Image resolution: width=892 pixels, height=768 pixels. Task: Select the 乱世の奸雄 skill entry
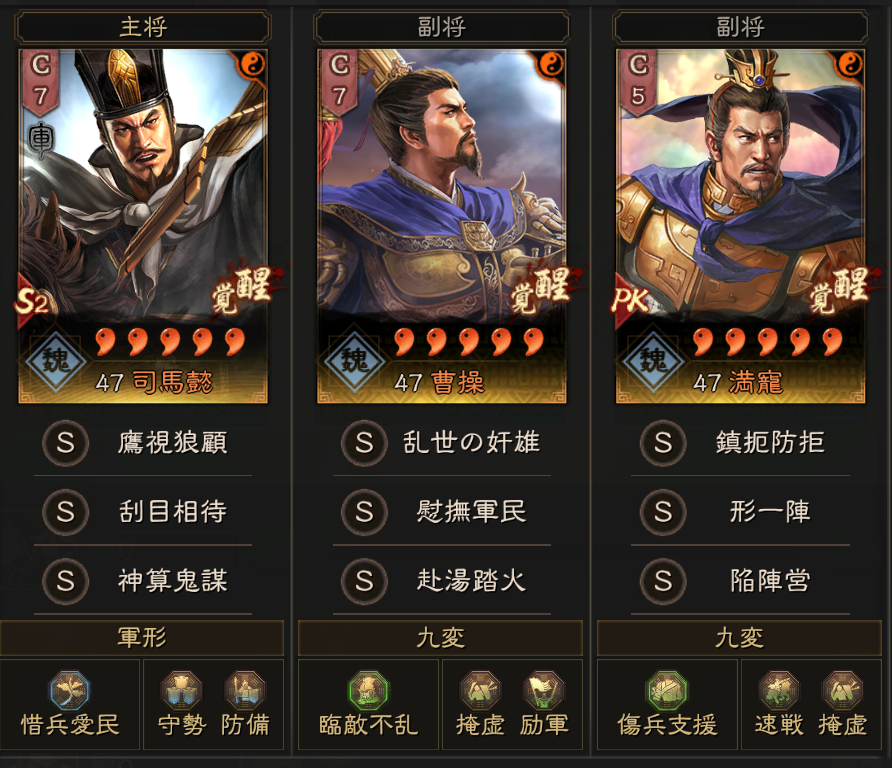[x=441, y=443]
